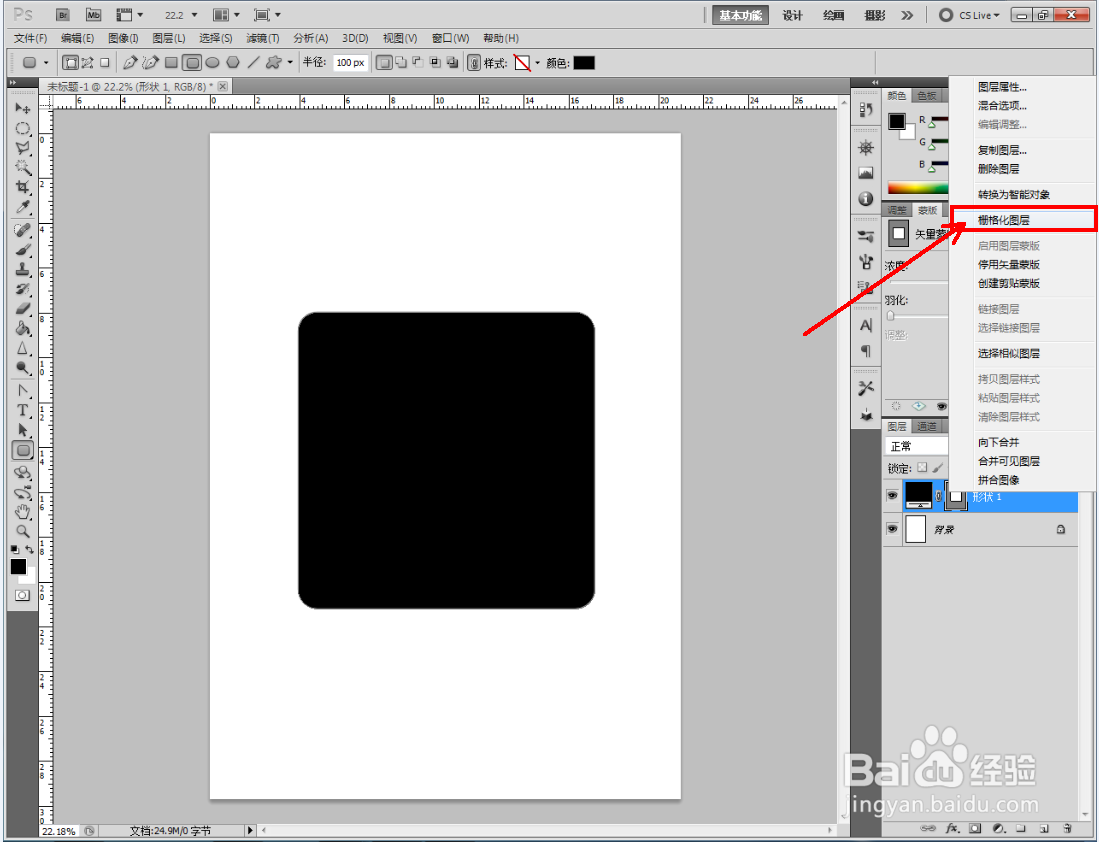The image size is (1099, 842).
Task: Select the Horizontal Type tool
Action: click(x=22, y=410)
